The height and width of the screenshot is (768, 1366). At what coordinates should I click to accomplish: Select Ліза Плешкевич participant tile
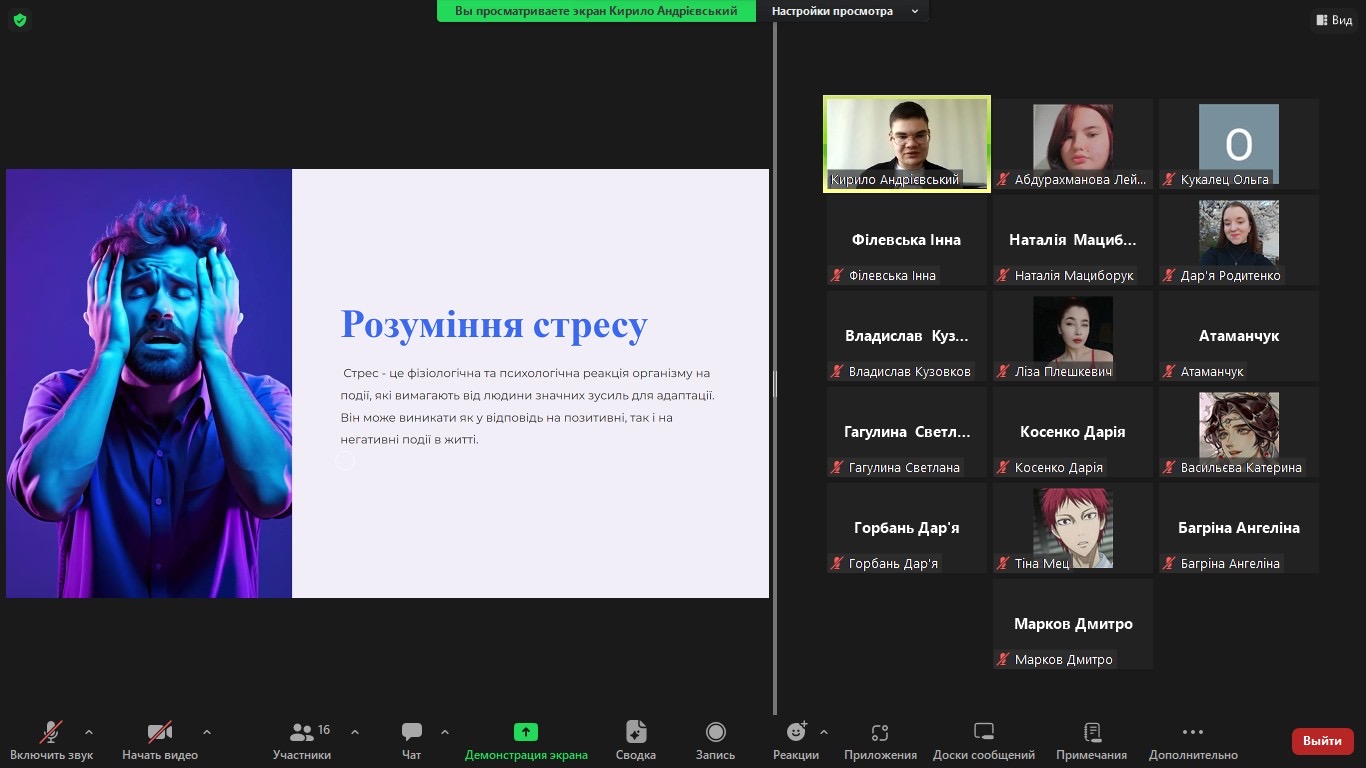point(1073,336)
